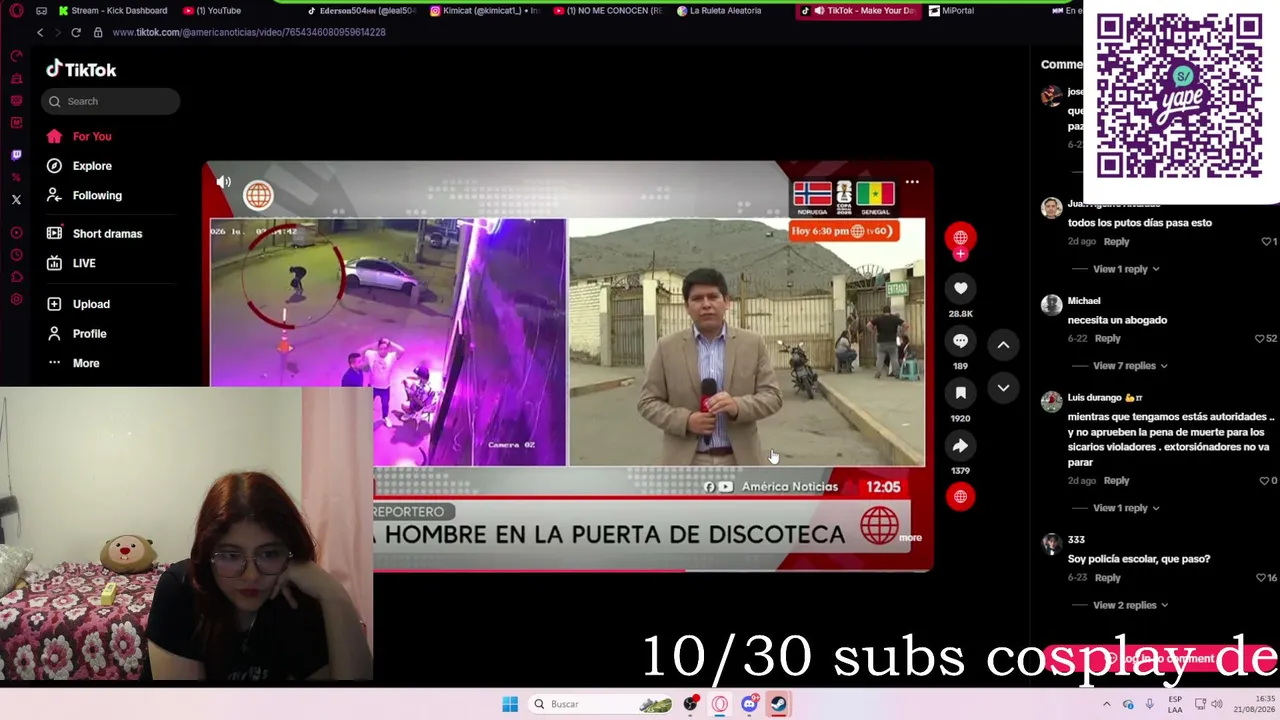Open Steam from the taskbar
This screenshot has height=720, width=1280.
pyautogui.click(x=778, y=704)
